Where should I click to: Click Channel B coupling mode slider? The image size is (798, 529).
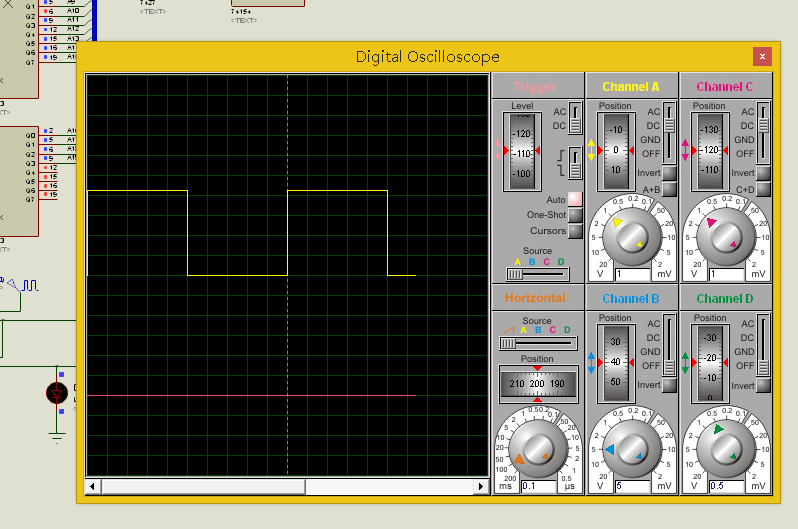(669, 345)
